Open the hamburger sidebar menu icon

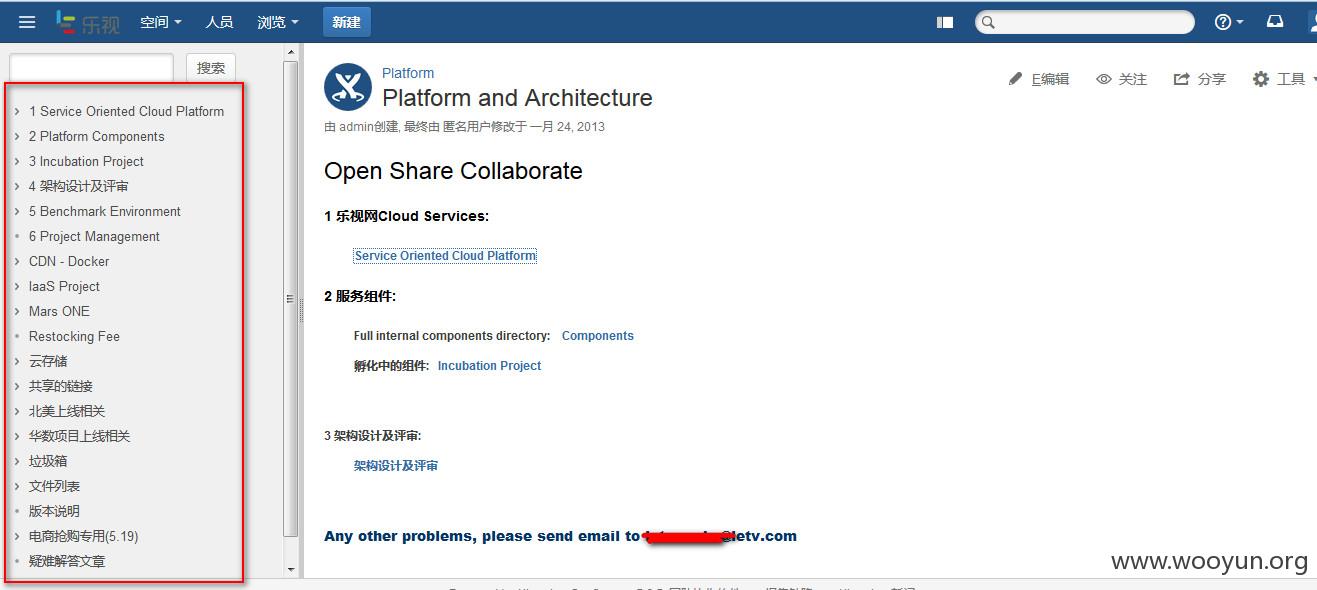click(27, 22)
